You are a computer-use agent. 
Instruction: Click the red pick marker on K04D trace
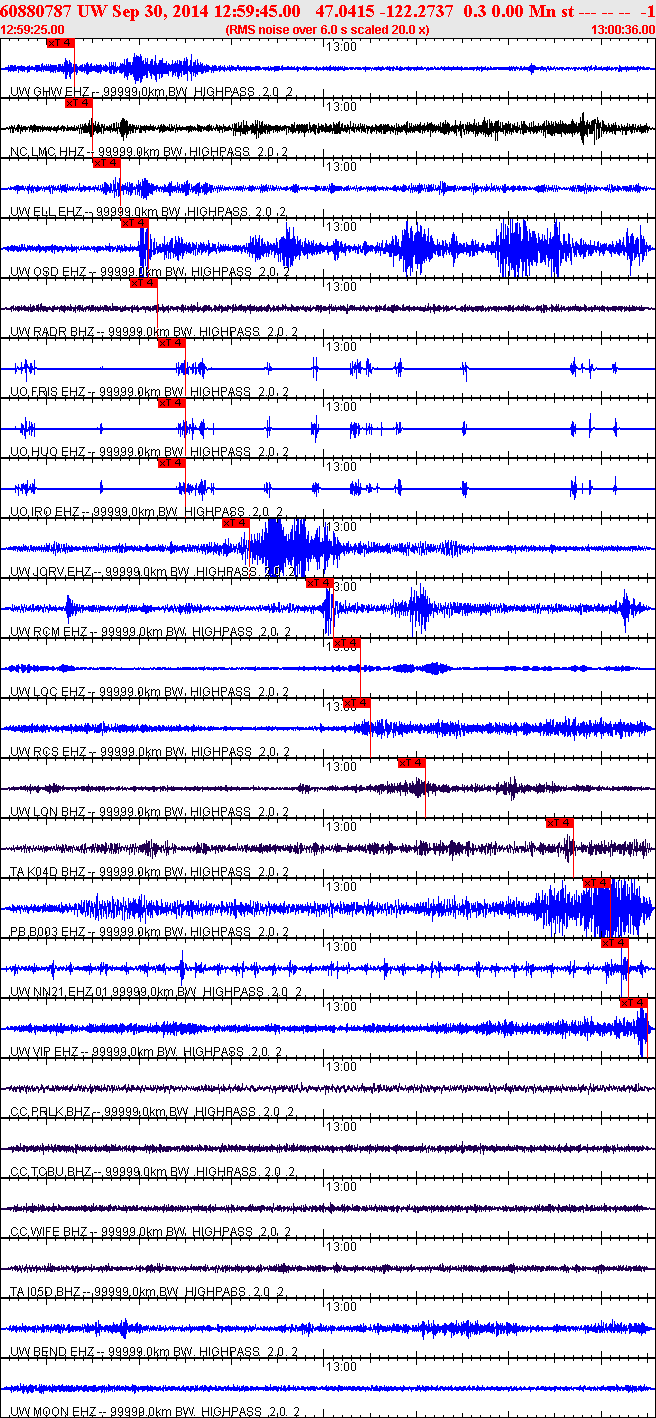click(x=559, y=823)
